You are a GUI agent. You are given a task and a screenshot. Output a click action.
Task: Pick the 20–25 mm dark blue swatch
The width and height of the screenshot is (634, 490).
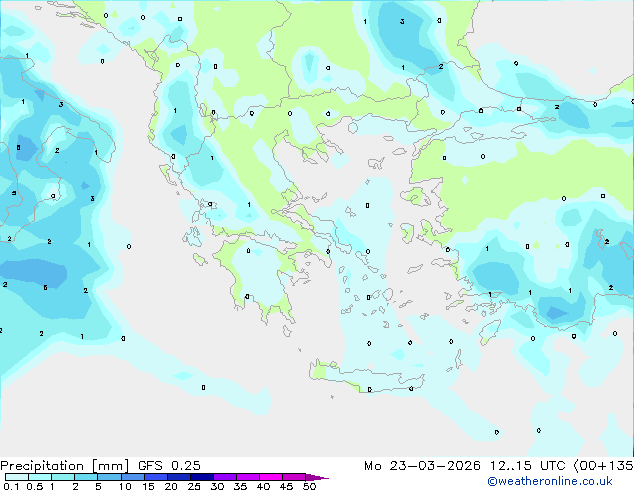coord(178,477)
